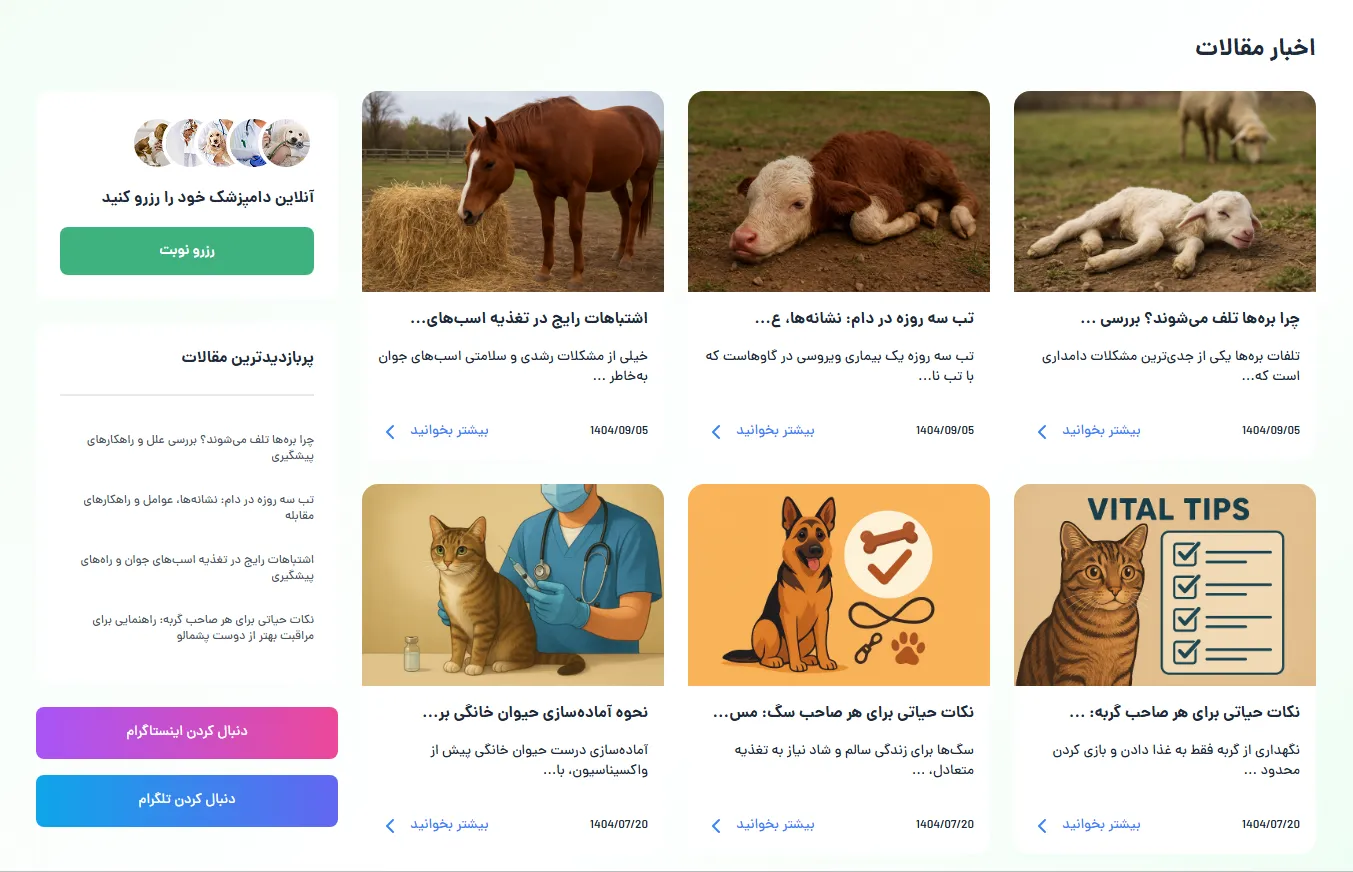
Task: Click chevron arrow on pet vaccination card
Action: click(x=390, y=825)
